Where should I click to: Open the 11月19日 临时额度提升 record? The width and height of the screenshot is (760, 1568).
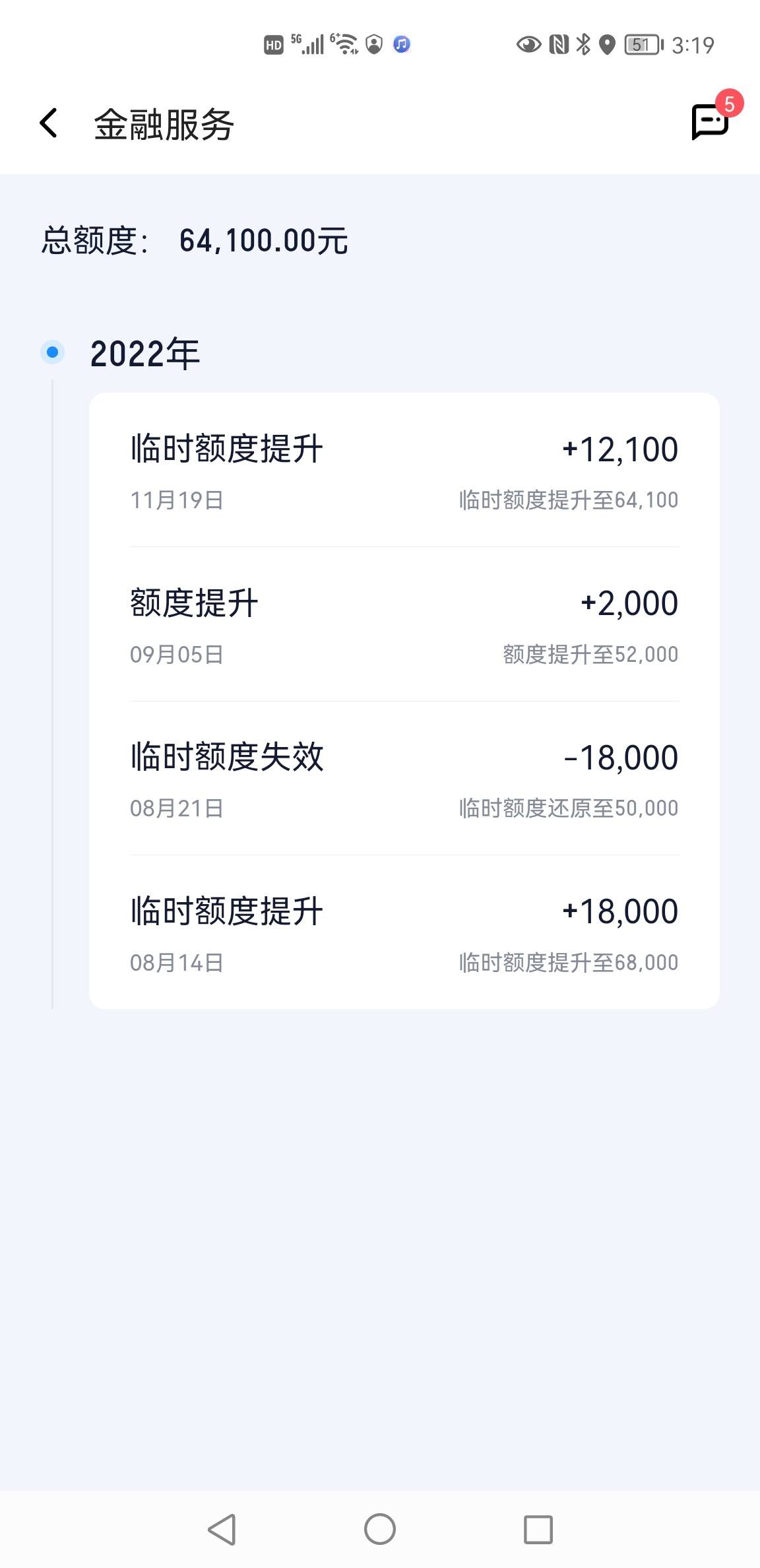tap(404, 471)
